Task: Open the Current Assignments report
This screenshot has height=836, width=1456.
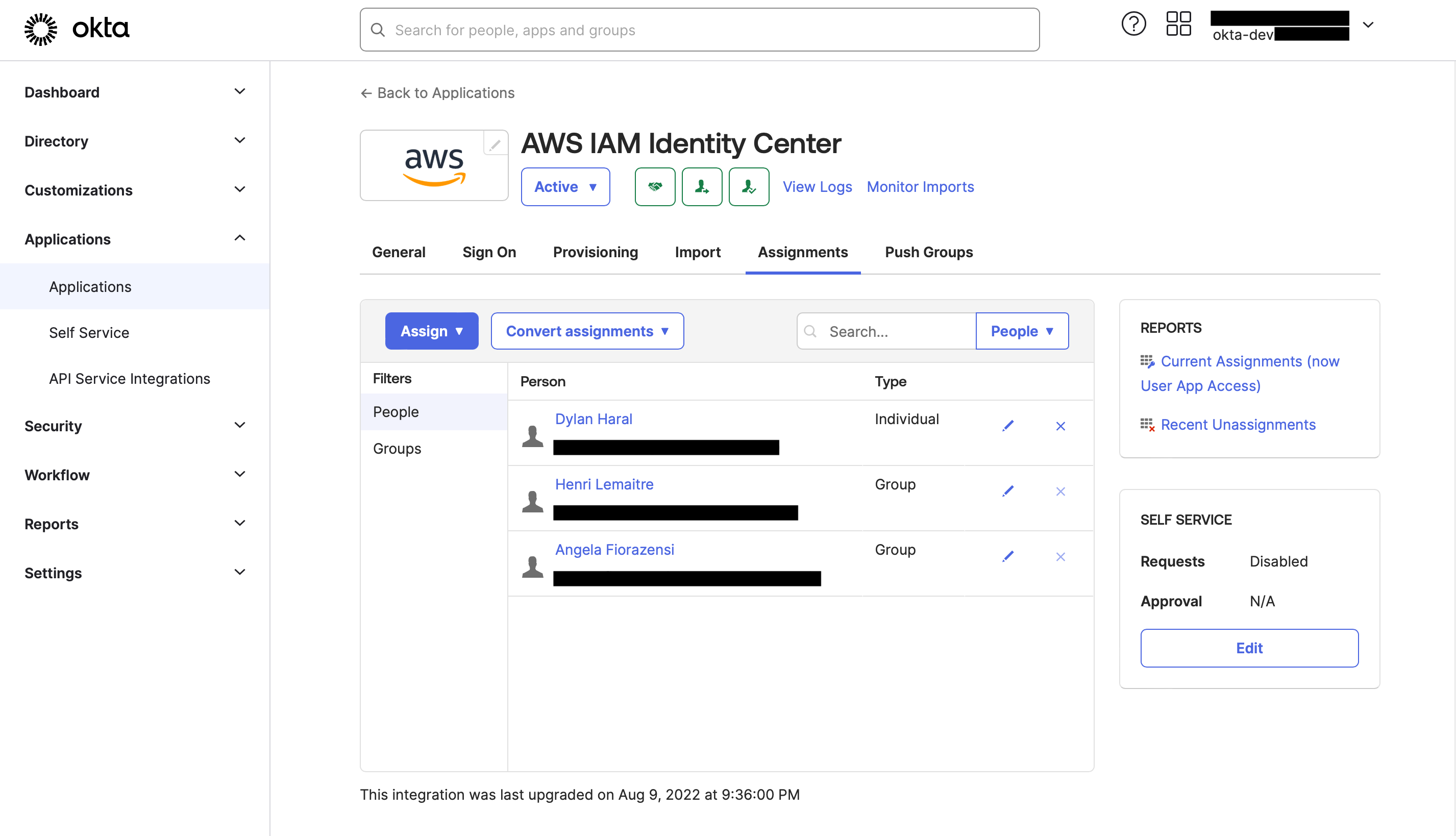Action: point(1240,373)
